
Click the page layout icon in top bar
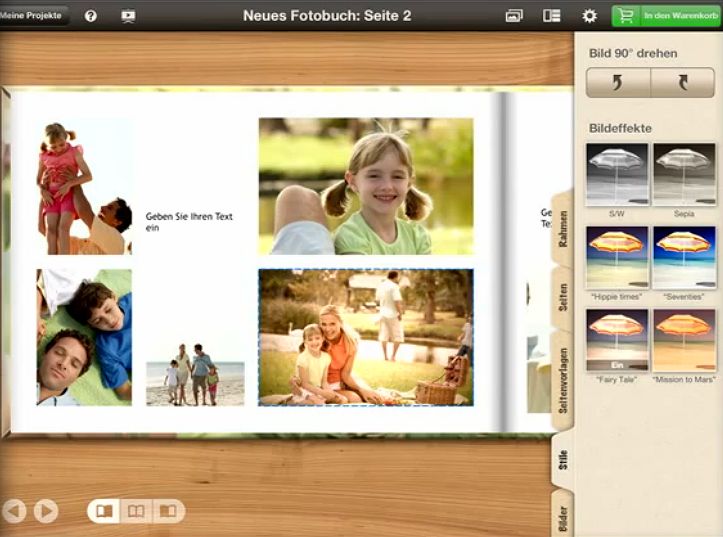pos(551,16)
